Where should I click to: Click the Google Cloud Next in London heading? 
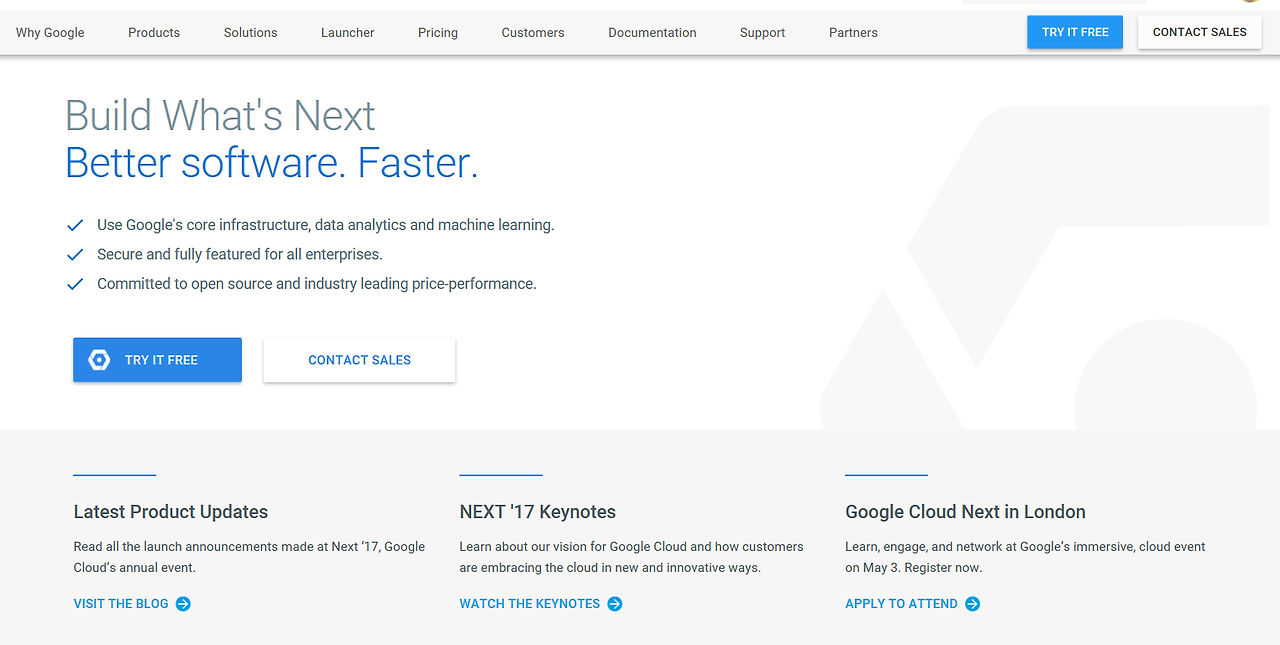pos(965,512)
